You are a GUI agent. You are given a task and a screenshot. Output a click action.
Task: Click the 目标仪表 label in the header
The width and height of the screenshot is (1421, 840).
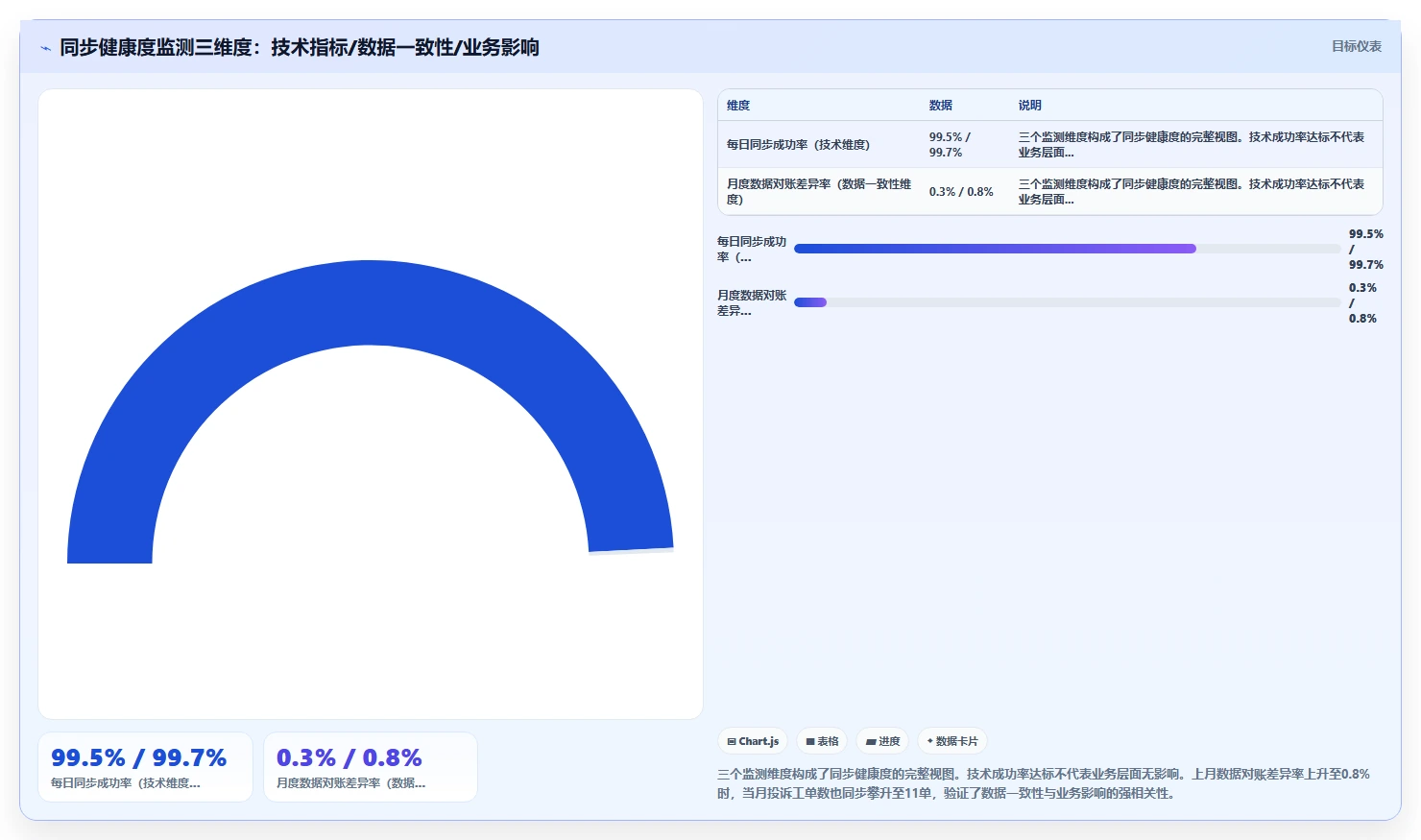pos(1356,46)
